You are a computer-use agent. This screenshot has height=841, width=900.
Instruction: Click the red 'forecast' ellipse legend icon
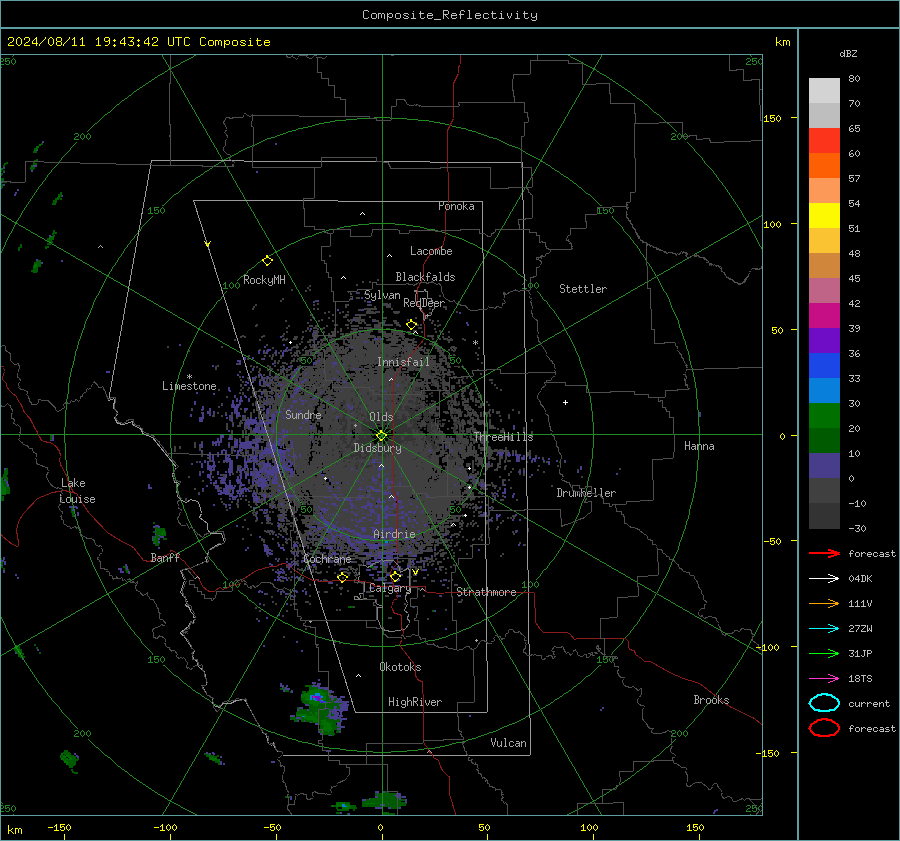tap(824, 728)
